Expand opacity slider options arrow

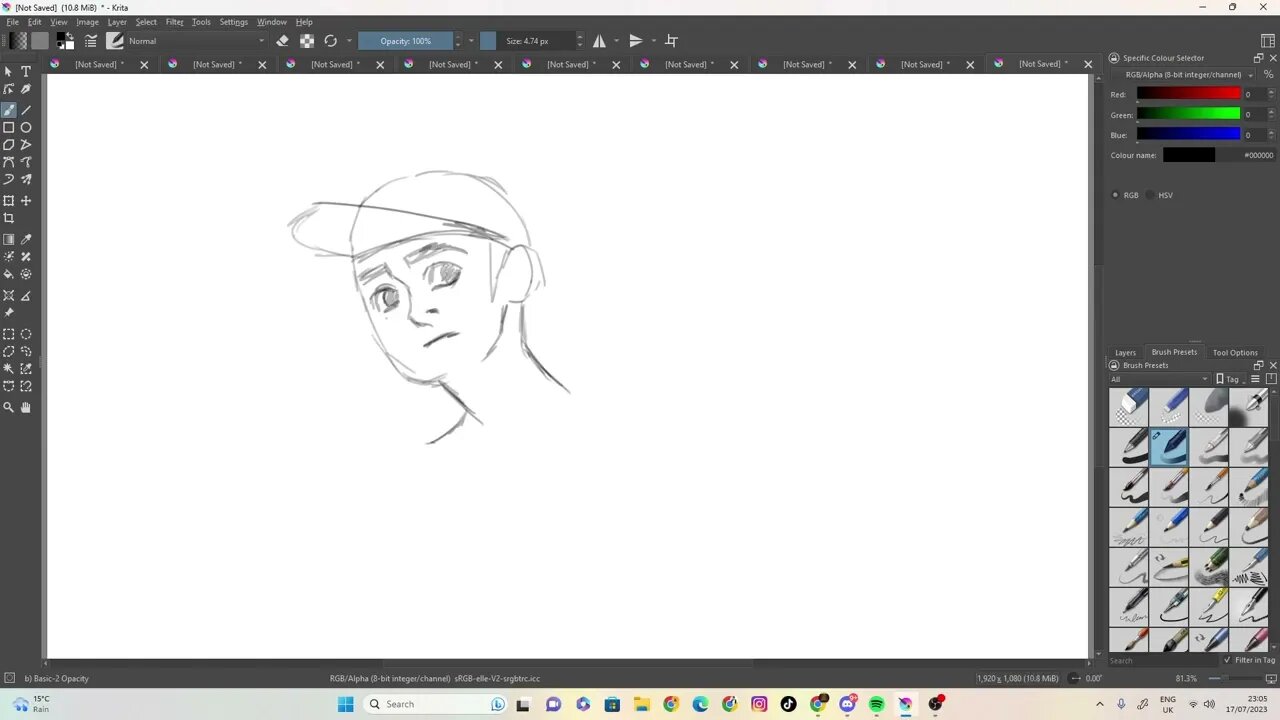(x=472, y=41)
